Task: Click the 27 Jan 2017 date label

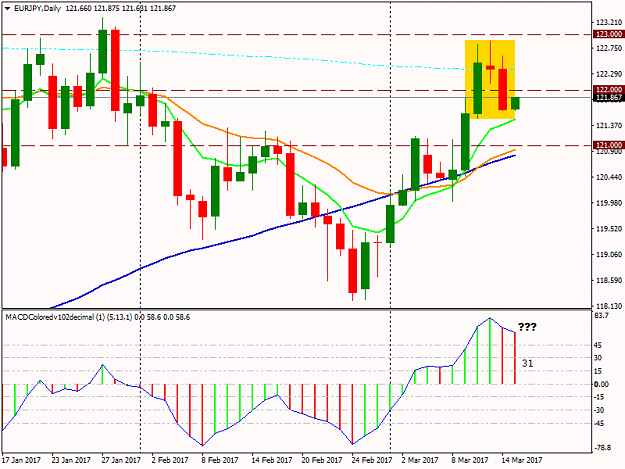Action: (x=121, y=460)
